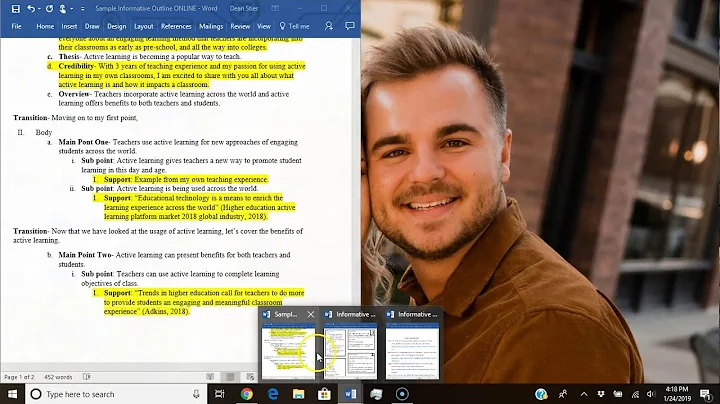Select the Mailings ribbon tab
This screenshot has height=404, width=720.
[x=211, y=26]
